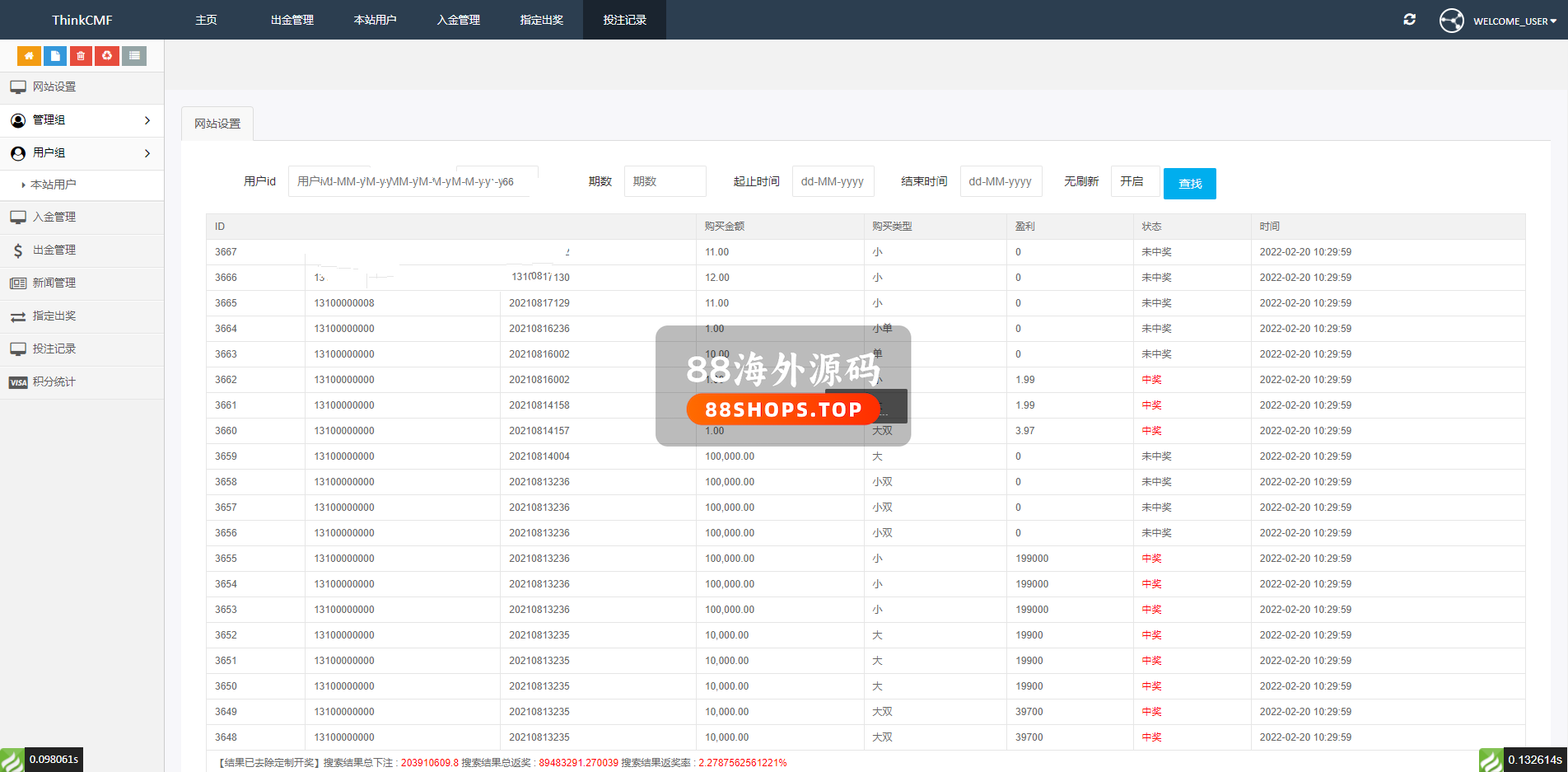Open the WELCOME_USER account dropdown
The image size is (1568, 772).
click(x=1513, y=21)
